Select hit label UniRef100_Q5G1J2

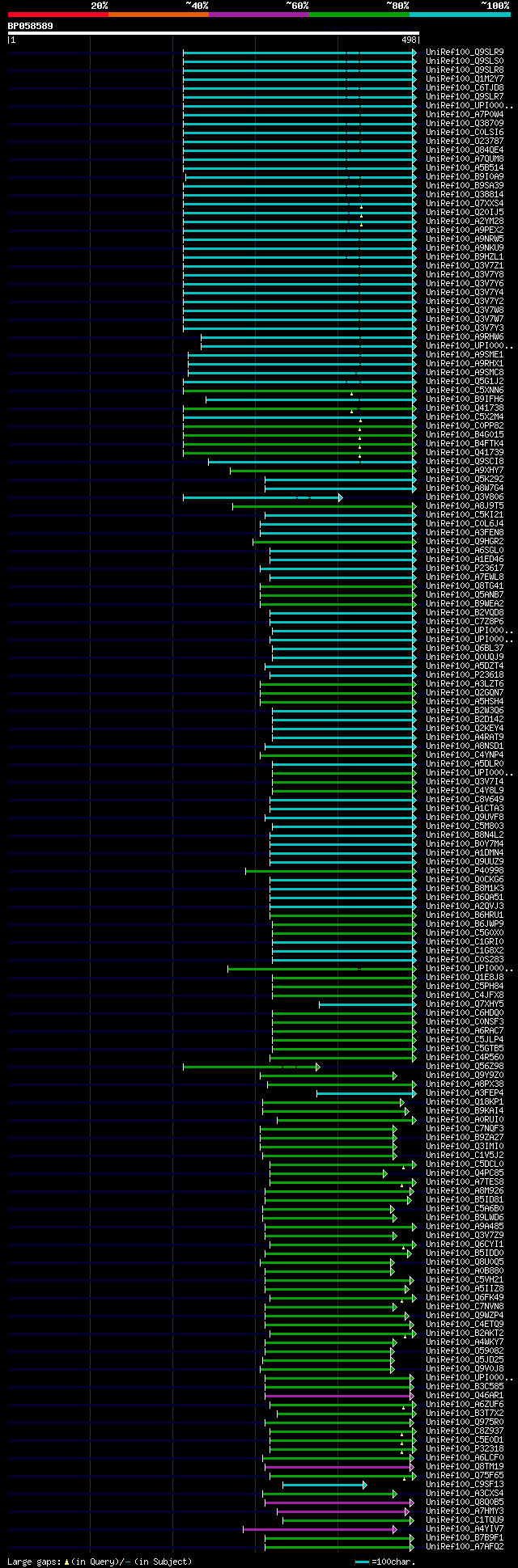[465, 381]
